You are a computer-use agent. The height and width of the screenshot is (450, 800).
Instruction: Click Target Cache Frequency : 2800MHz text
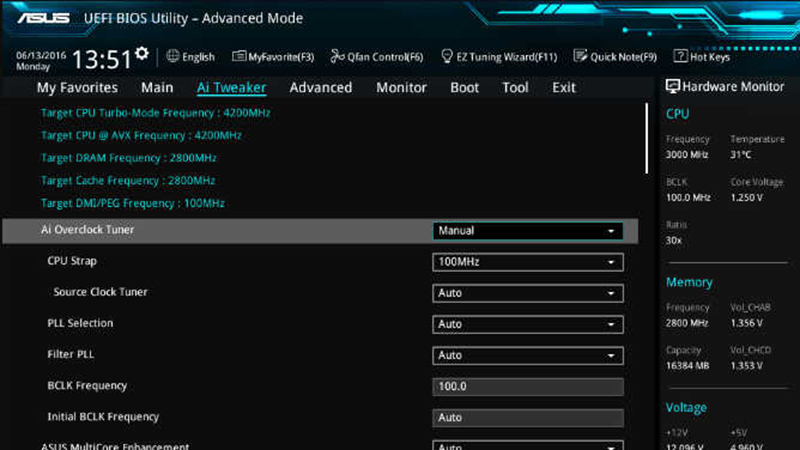point(128,181)
